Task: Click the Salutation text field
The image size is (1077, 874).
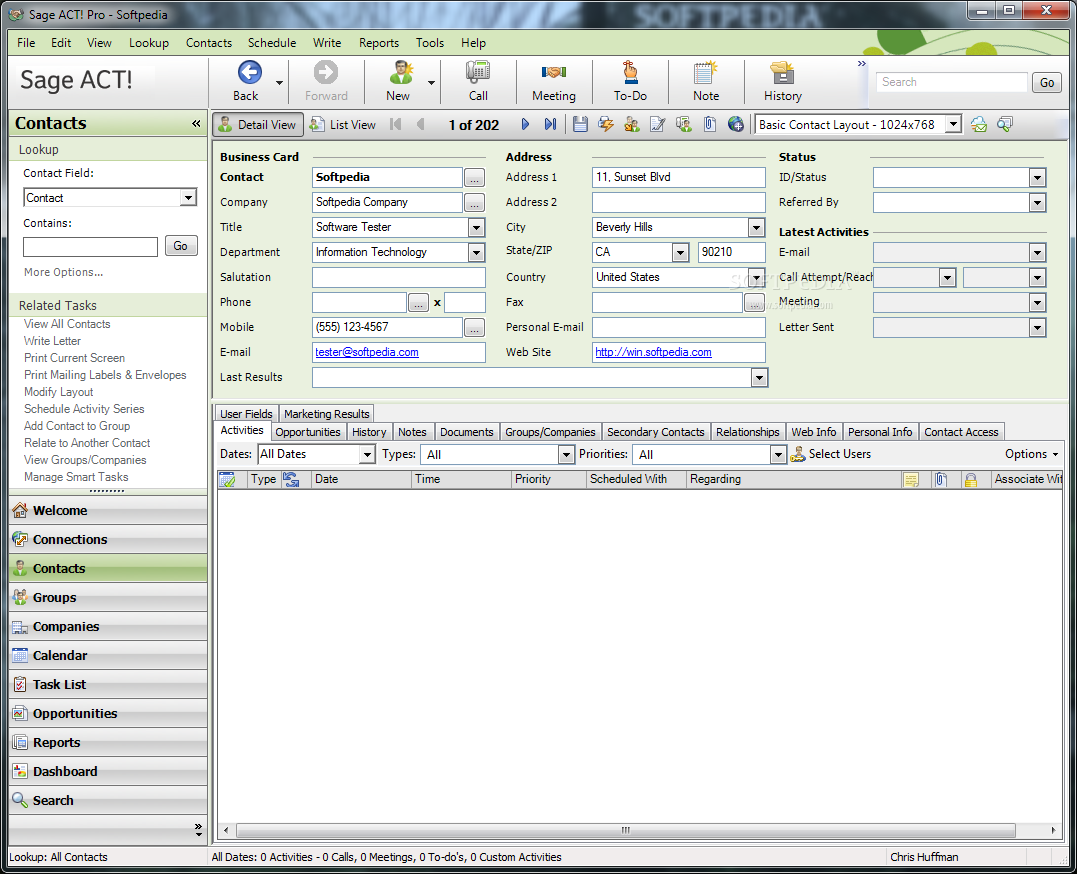Action: (x=398, y=278)
